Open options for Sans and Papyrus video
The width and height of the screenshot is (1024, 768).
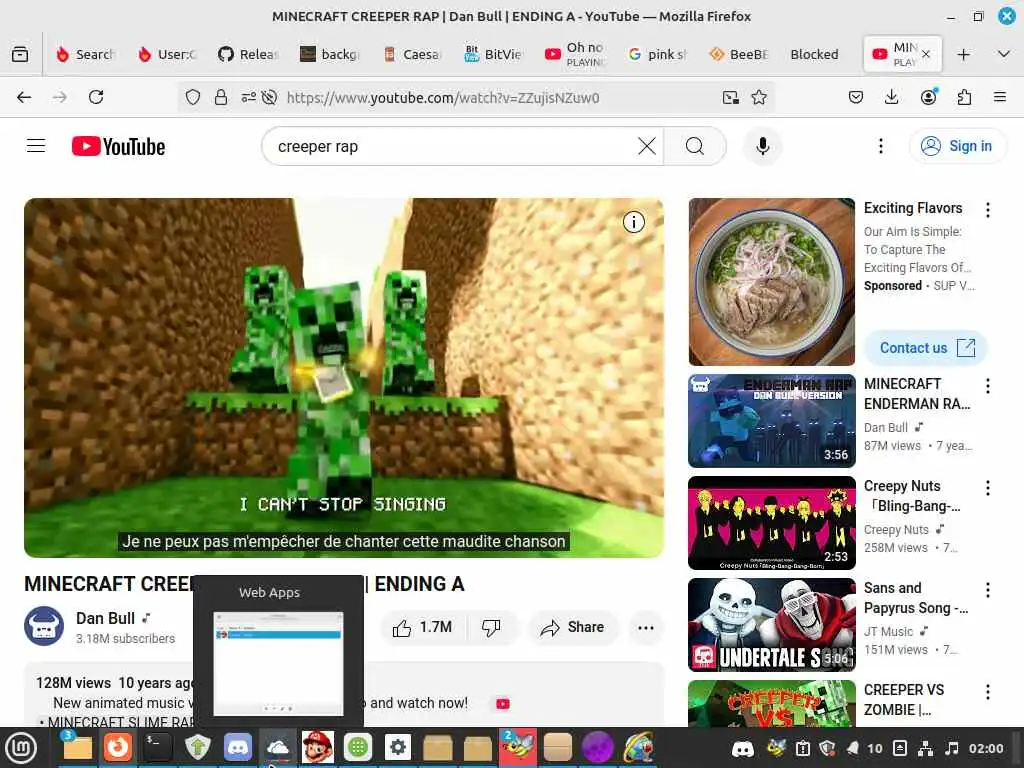tap(987, 590)
